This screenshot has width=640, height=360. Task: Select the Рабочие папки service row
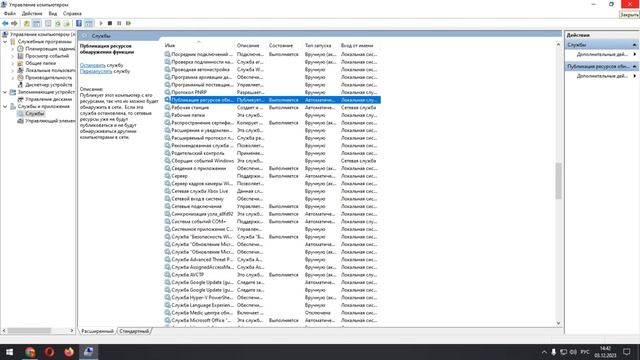(x=272, y=115)
